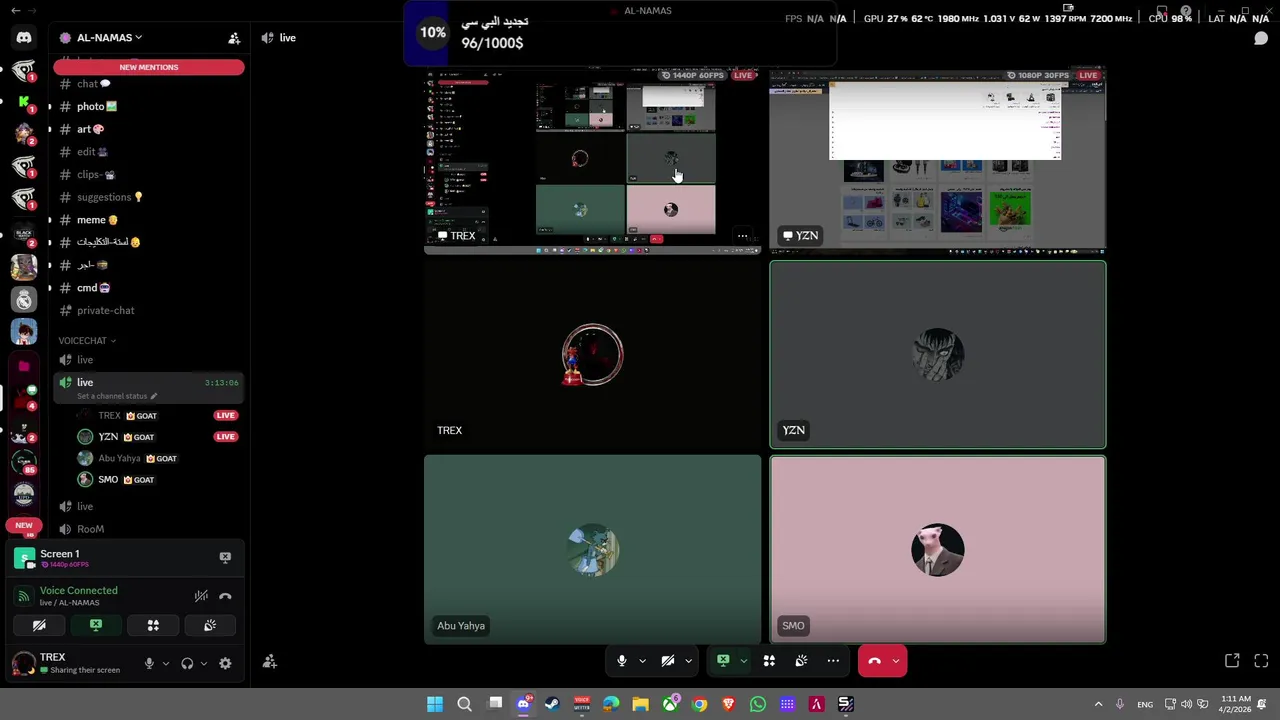This screenshot has height=720, width=1280.
Task: Deafen with headphones icon in user panel
Action: 187,663
